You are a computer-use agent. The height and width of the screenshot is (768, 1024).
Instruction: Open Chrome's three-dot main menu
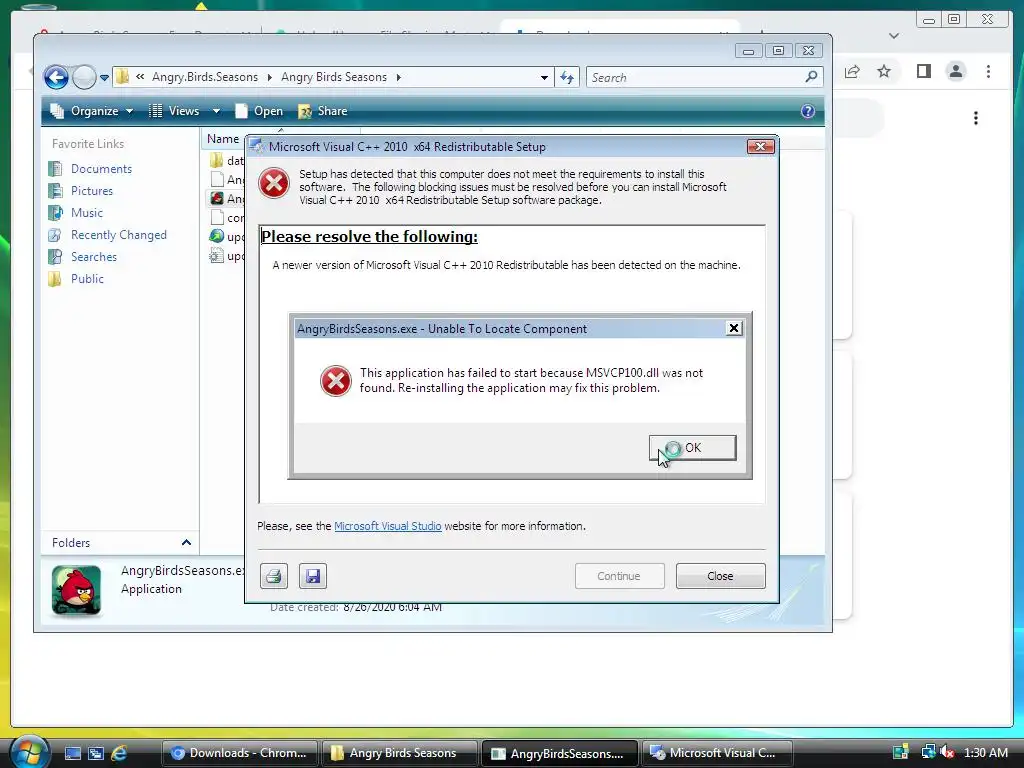[x=989, y=71]
